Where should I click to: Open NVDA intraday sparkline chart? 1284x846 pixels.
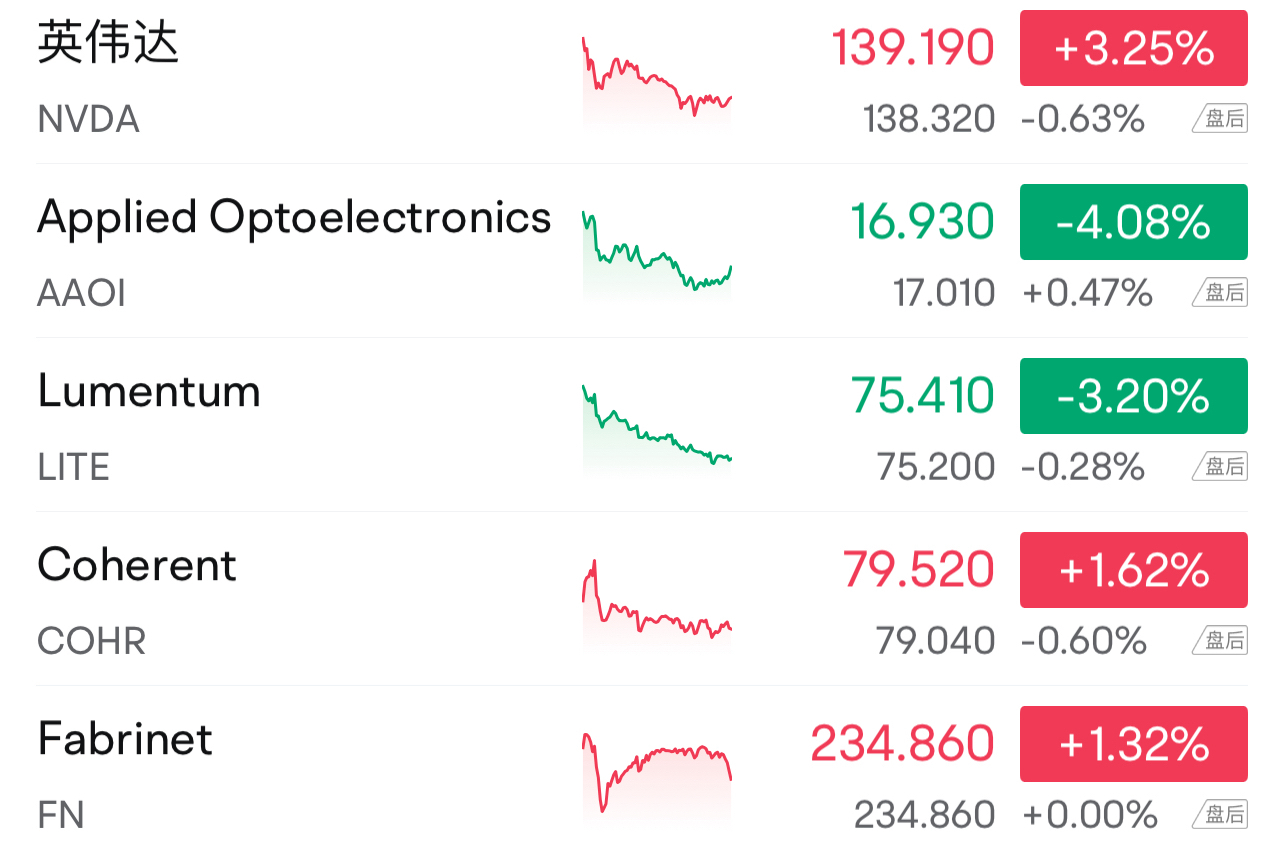pyautogui.click(x=657, y=80)
